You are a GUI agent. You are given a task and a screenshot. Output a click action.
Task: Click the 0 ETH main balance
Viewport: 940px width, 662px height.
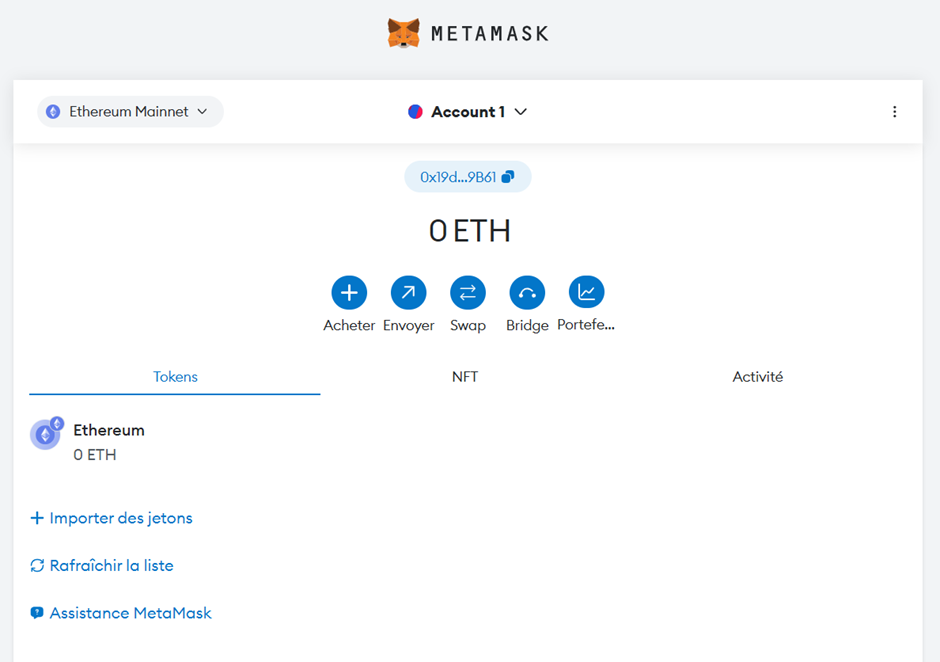[469, 231]
